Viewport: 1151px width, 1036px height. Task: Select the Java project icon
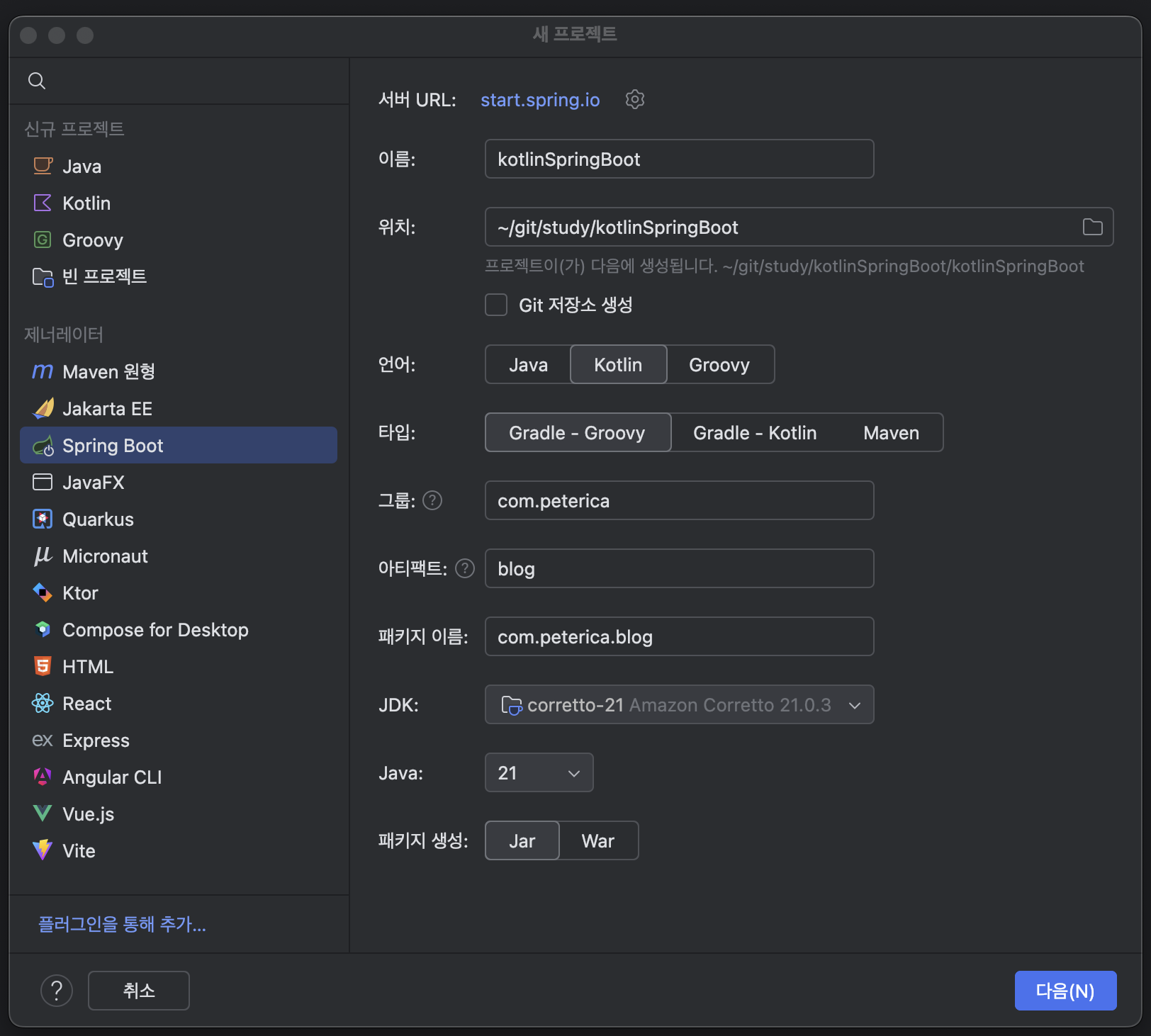click(43, 166)
